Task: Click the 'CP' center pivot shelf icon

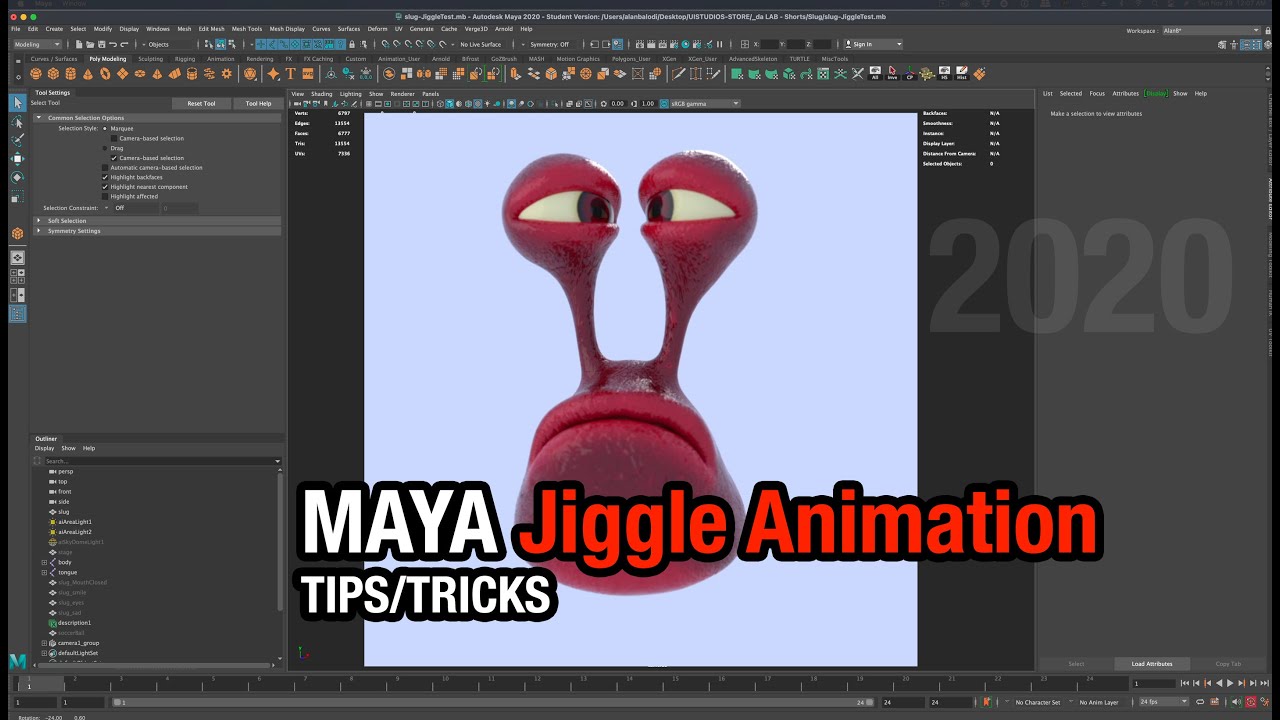Action: pyautogui.click(x=910, y=73)
